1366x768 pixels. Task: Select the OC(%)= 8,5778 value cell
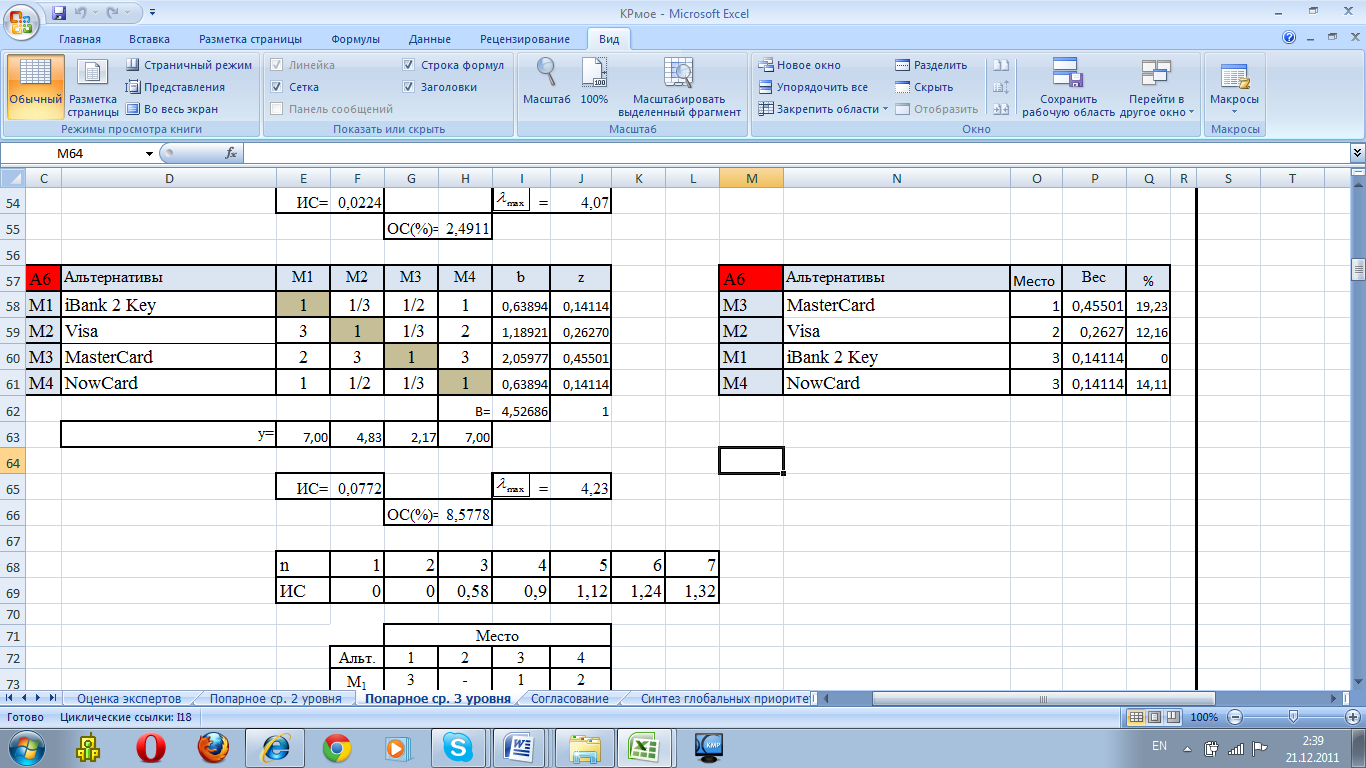(x=464, y=515)
